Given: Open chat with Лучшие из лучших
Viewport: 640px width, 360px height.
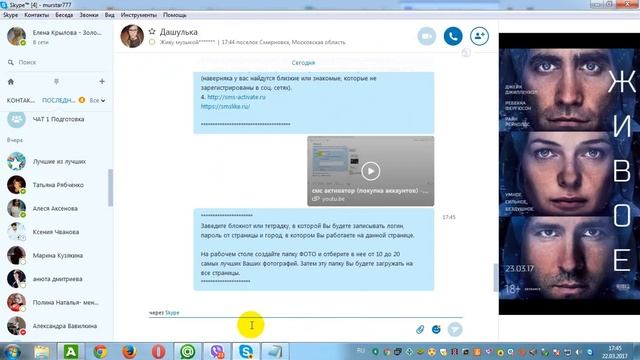Looking at the screenshot, I should coord(56,162).
